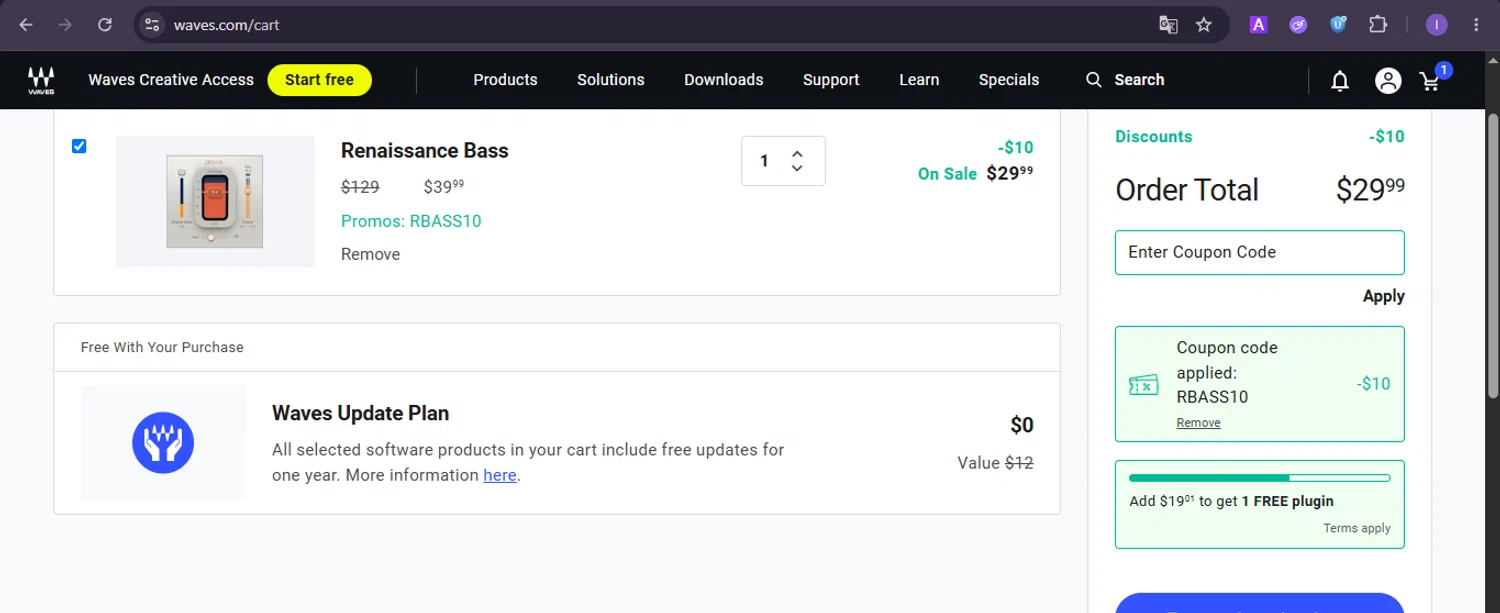
Task: Open the purple 'A' browser extension
Action: (1259, 25)
